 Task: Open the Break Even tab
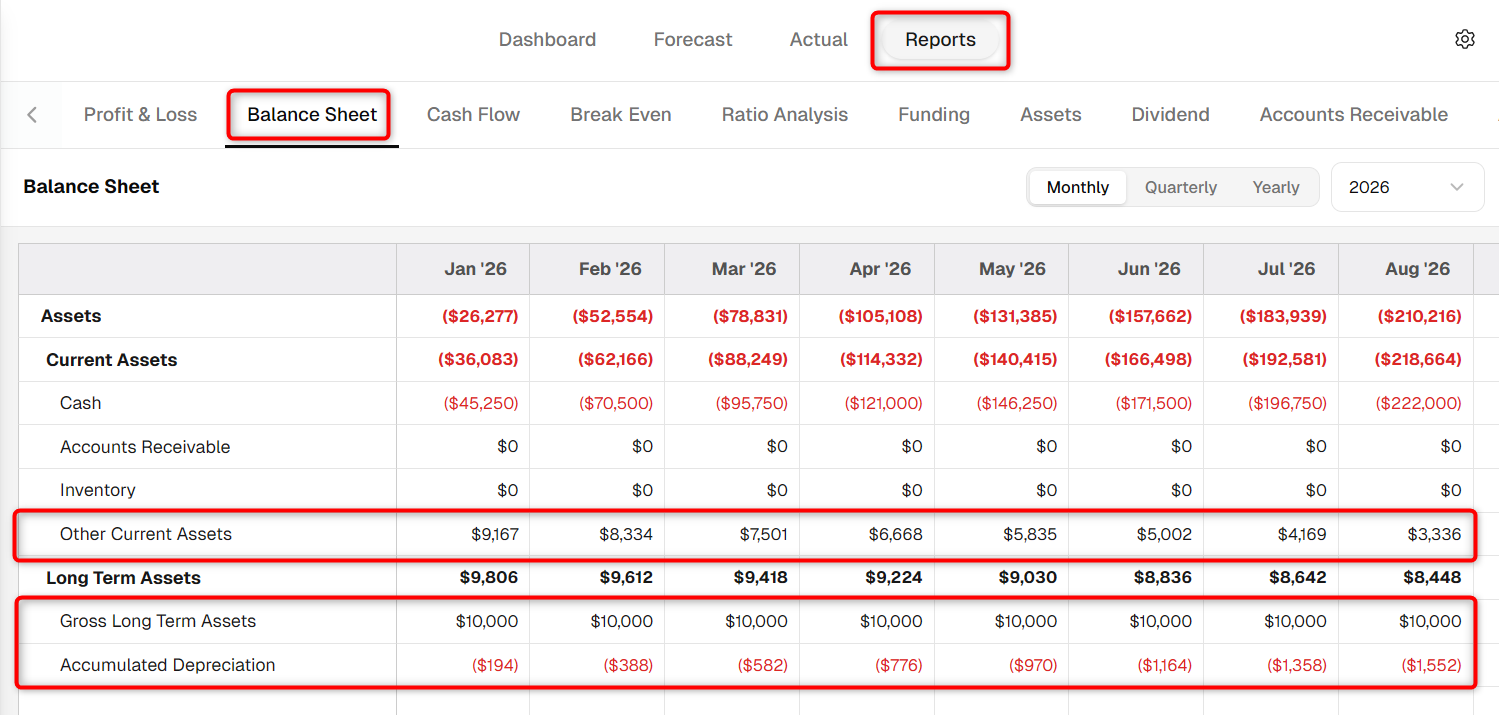620,114
